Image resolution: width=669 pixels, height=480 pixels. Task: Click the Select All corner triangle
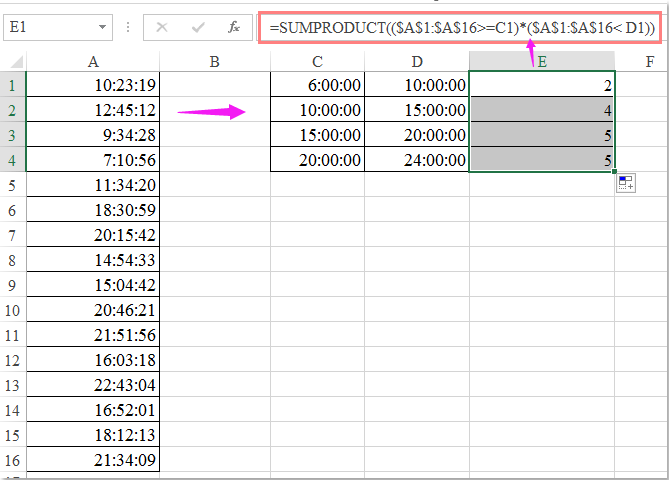coord(12,62)
